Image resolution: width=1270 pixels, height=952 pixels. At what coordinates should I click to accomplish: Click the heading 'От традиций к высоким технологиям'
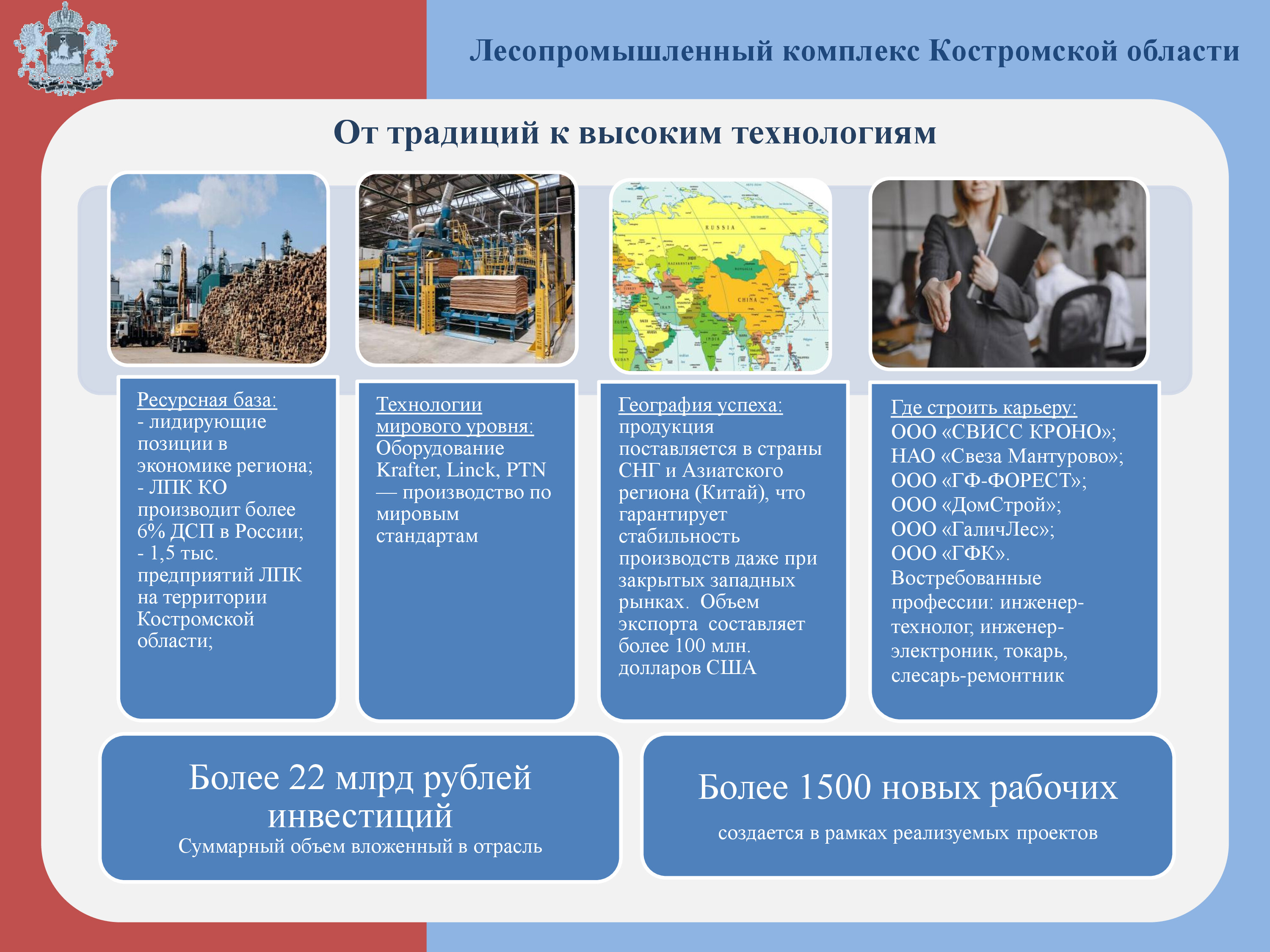pos(635,133)
